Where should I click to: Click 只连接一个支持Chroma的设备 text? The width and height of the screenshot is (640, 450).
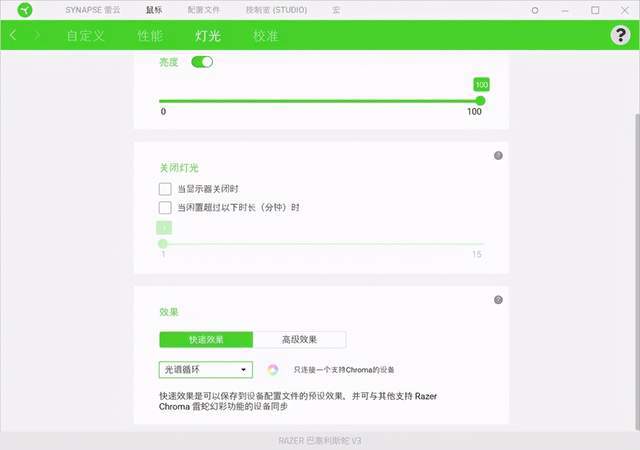pyautogui.click(x=344, y=370)
